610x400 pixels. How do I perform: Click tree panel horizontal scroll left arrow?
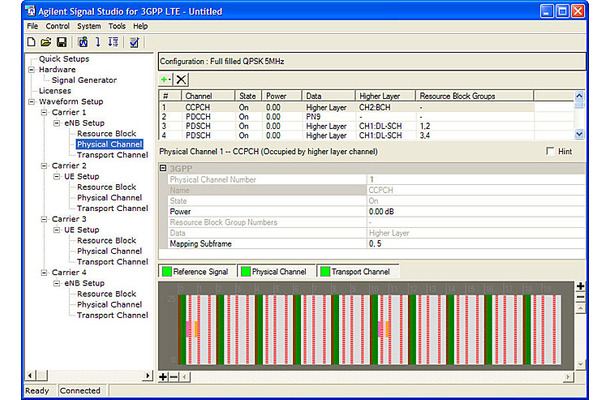[x=30, y=375]
